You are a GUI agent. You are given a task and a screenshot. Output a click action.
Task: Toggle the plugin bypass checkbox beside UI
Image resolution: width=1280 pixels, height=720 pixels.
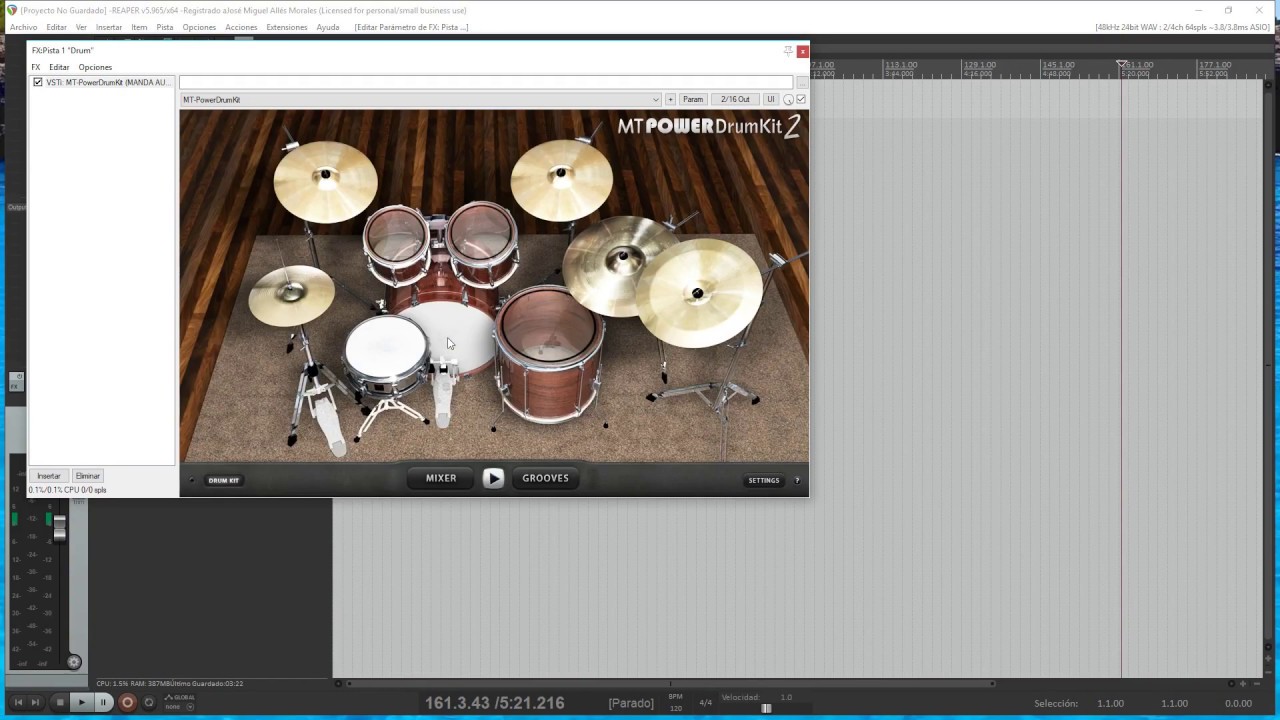[800, 100]
